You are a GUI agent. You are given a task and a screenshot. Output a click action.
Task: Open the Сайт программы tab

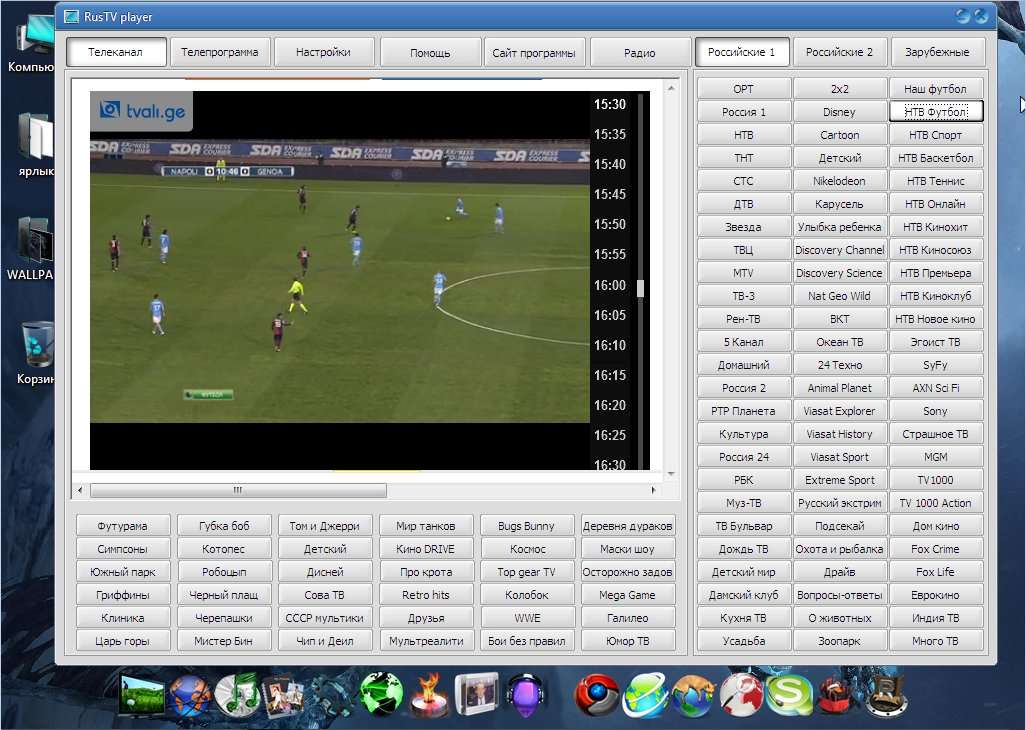[x=534, y=52]
